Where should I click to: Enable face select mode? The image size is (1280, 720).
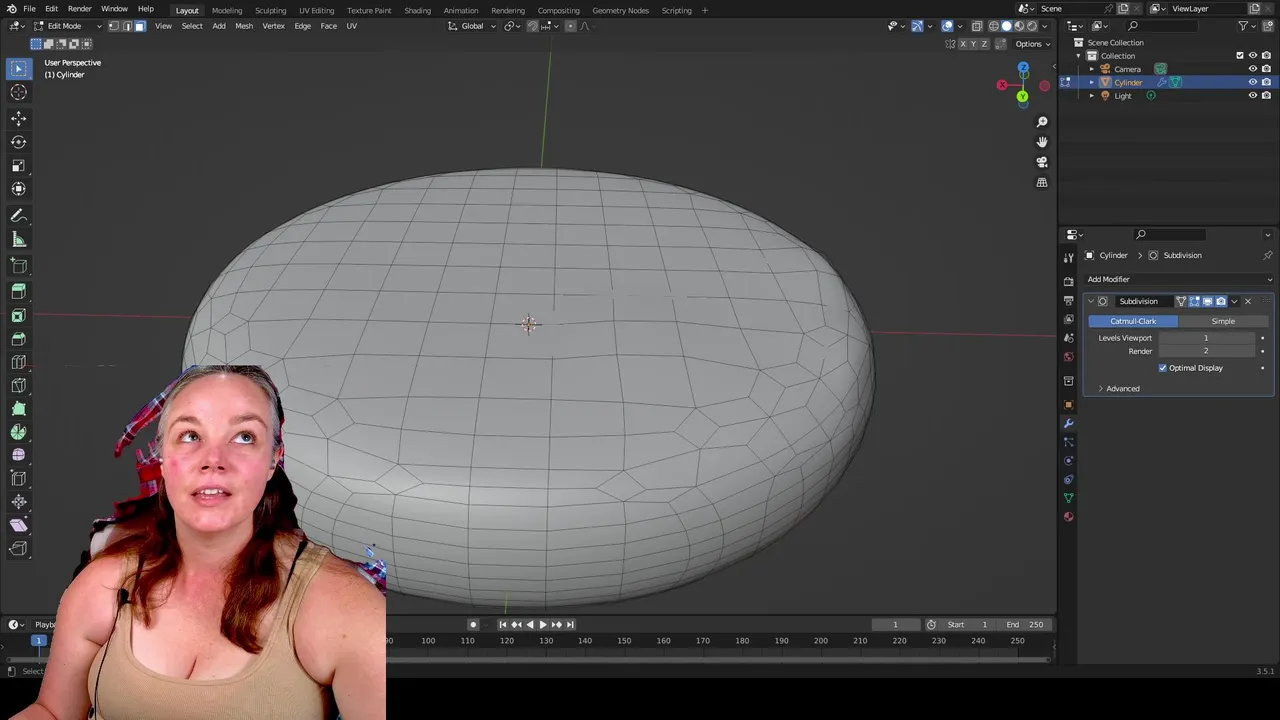point(139,26)
